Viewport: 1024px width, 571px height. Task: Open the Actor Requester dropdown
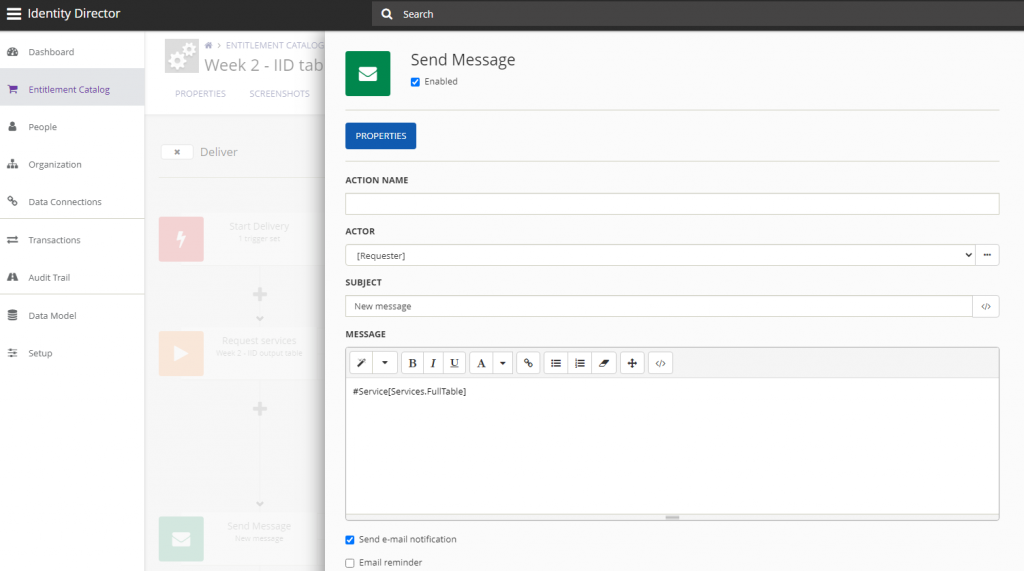(660, 255)
